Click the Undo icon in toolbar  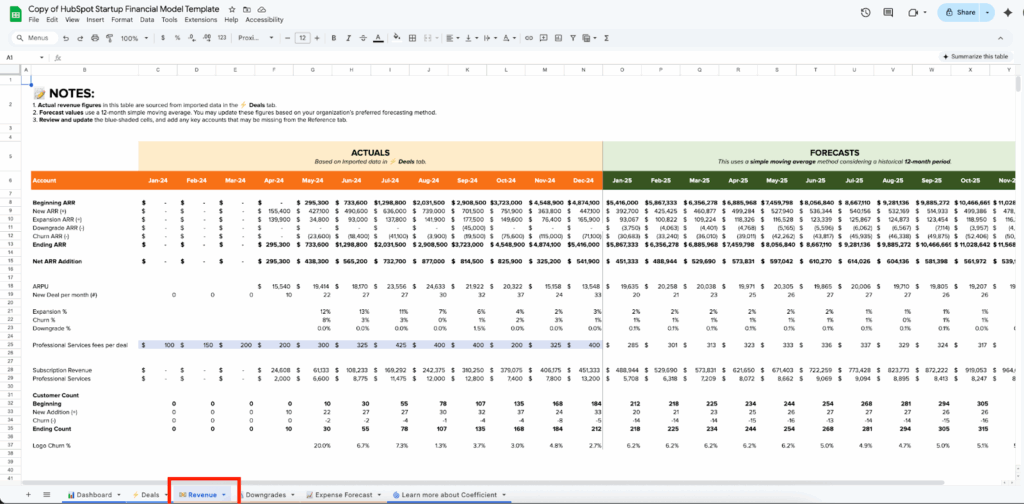(66, 38)
